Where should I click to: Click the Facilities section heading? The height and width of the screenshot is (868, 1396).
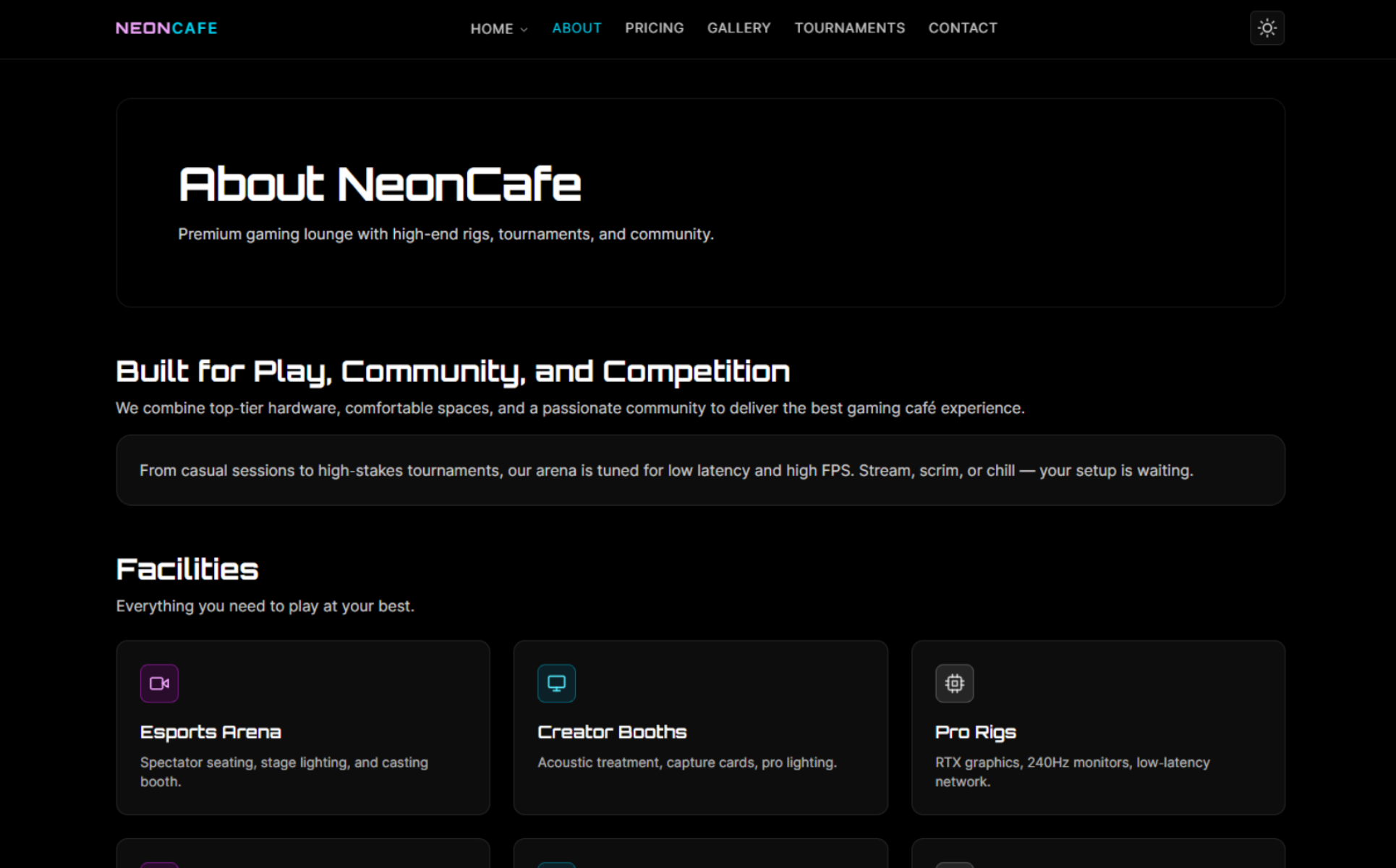187,569
